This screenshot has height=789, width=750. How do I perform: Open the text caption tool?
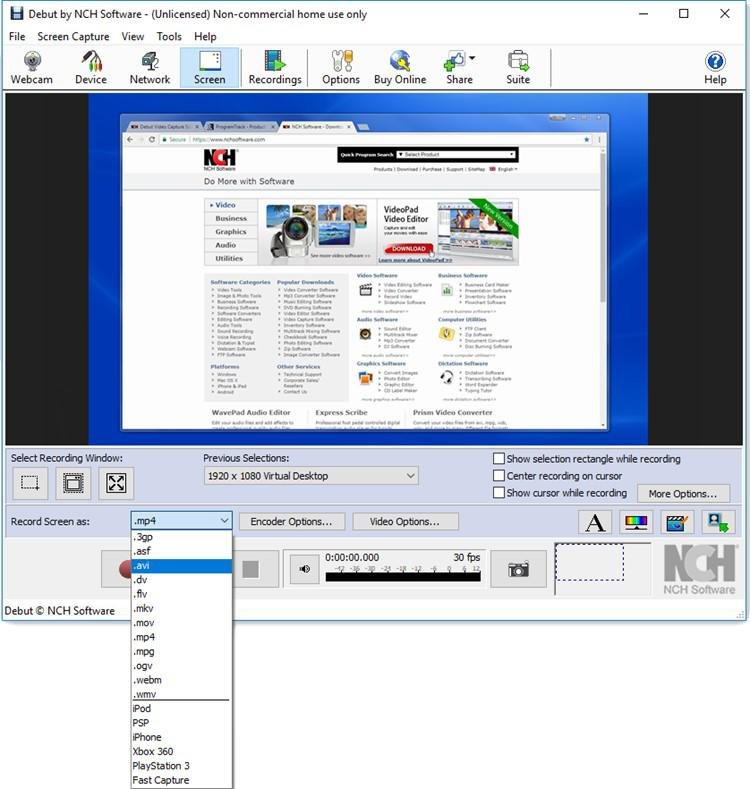[x=595, y=522]
